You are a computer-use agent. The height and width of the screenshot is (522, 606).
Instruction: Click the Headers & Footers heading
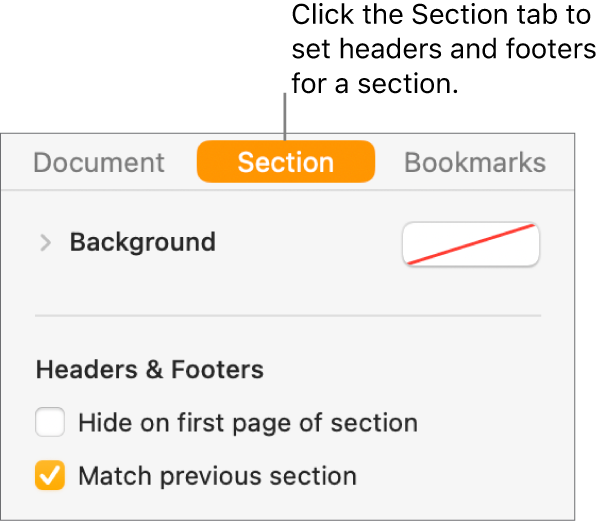coord(150,370)
